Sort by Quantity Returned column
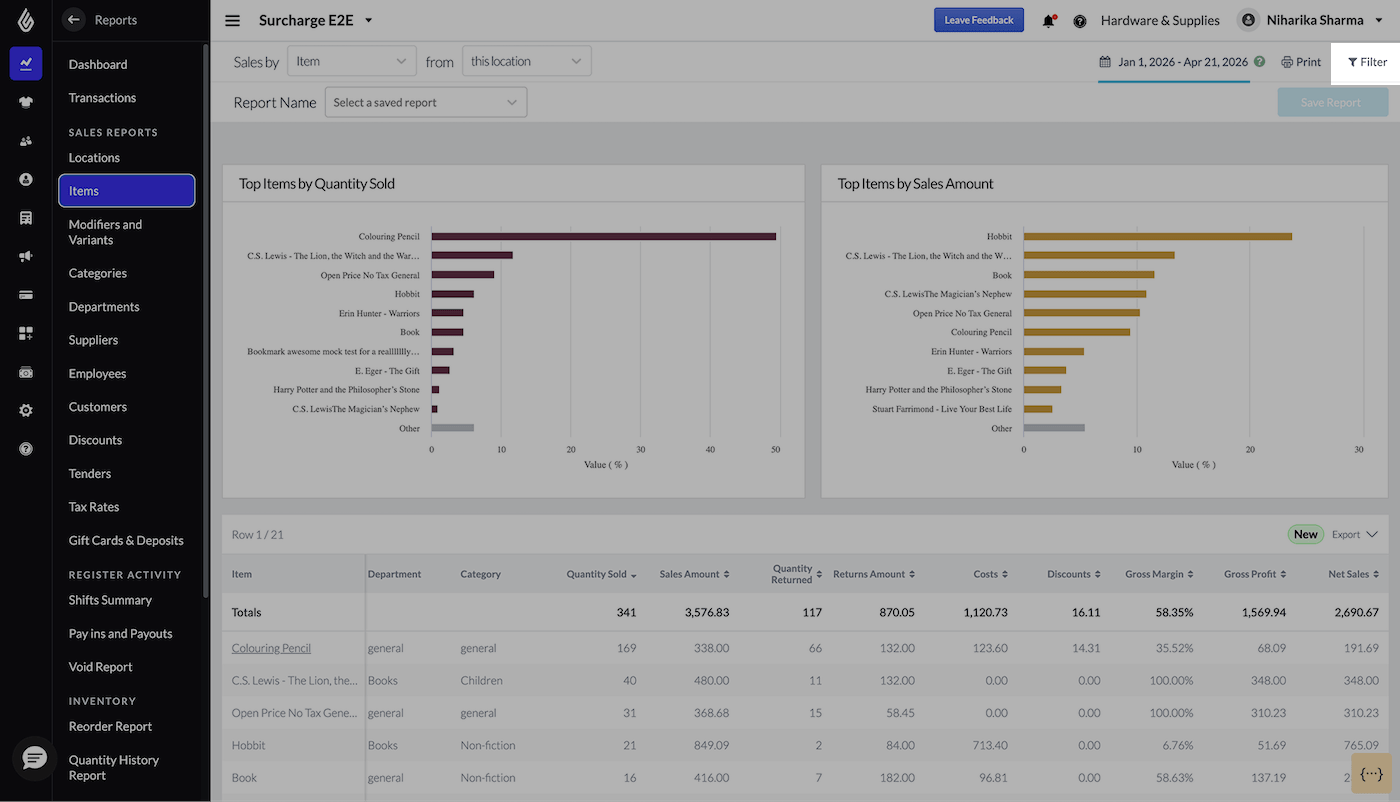Image resolution: width=1400 pixels, height=802 pixels. pyautogui.click(x=796, y=574)
